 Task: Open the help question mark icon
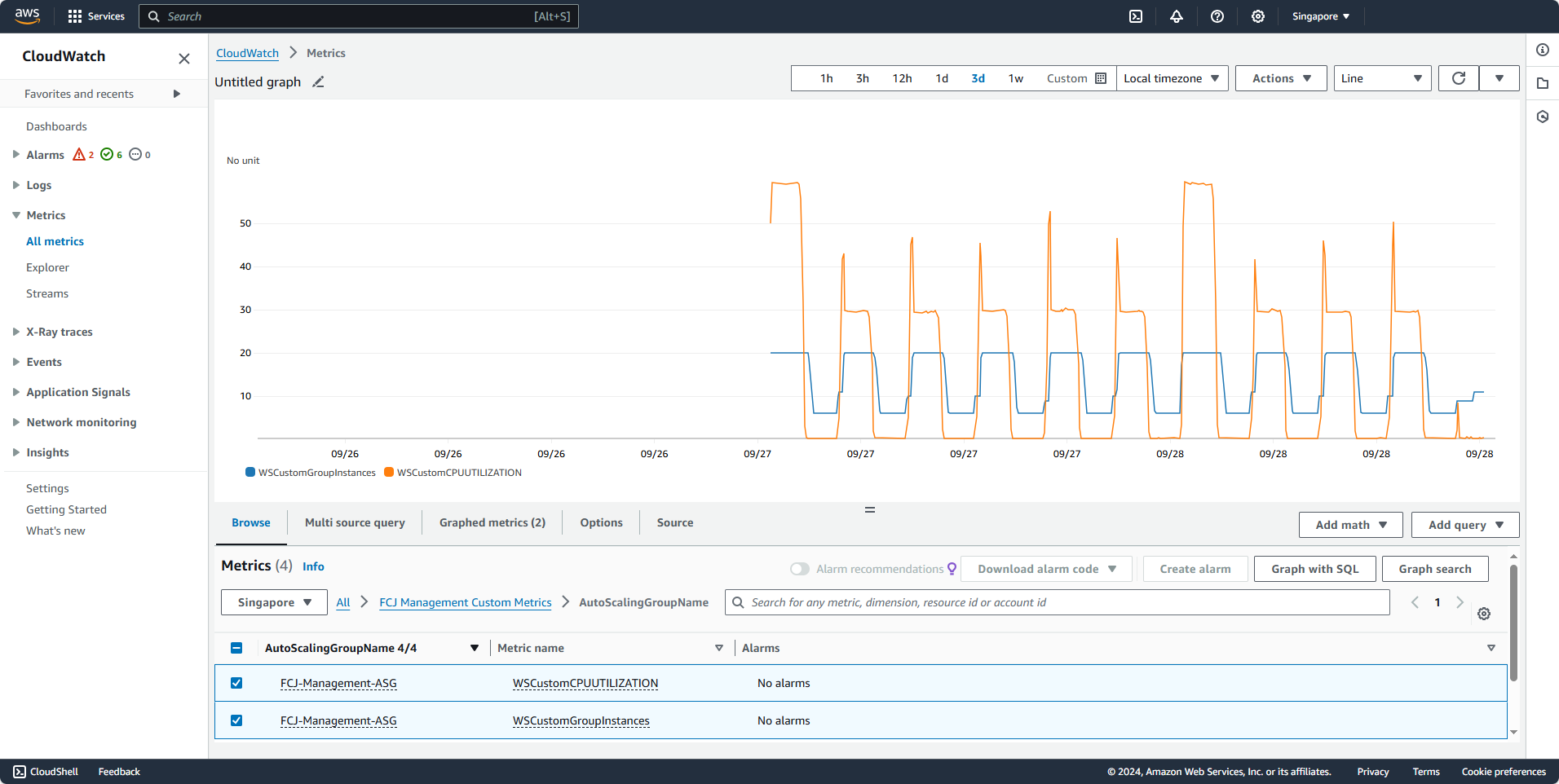[x=1217, y=16]
